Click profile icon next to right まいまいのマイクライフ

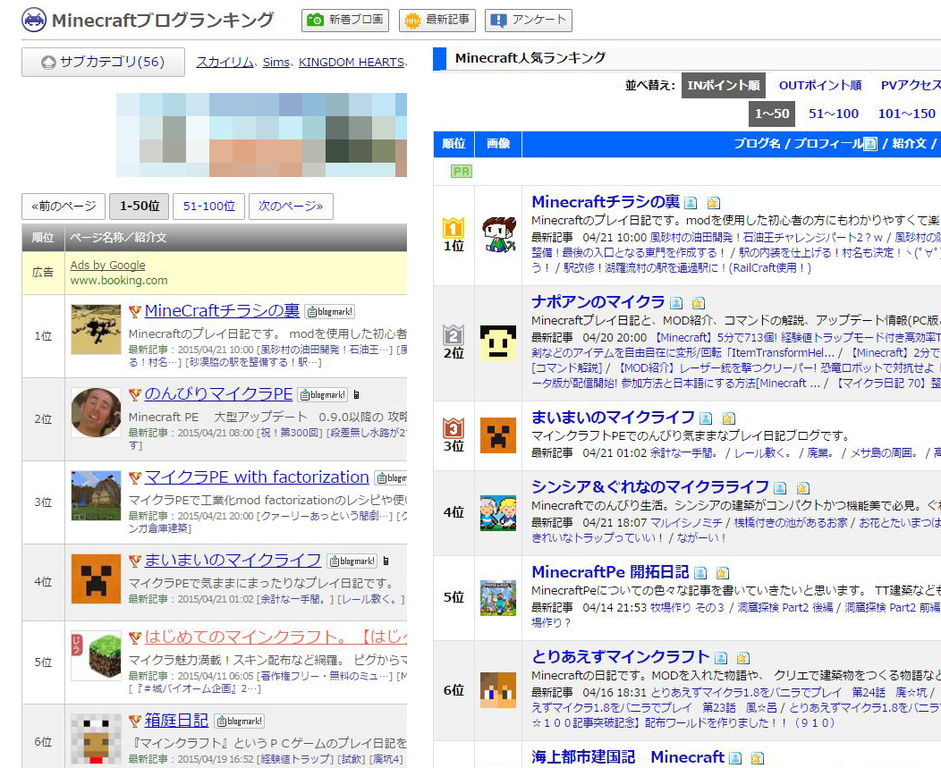point(706,418)
